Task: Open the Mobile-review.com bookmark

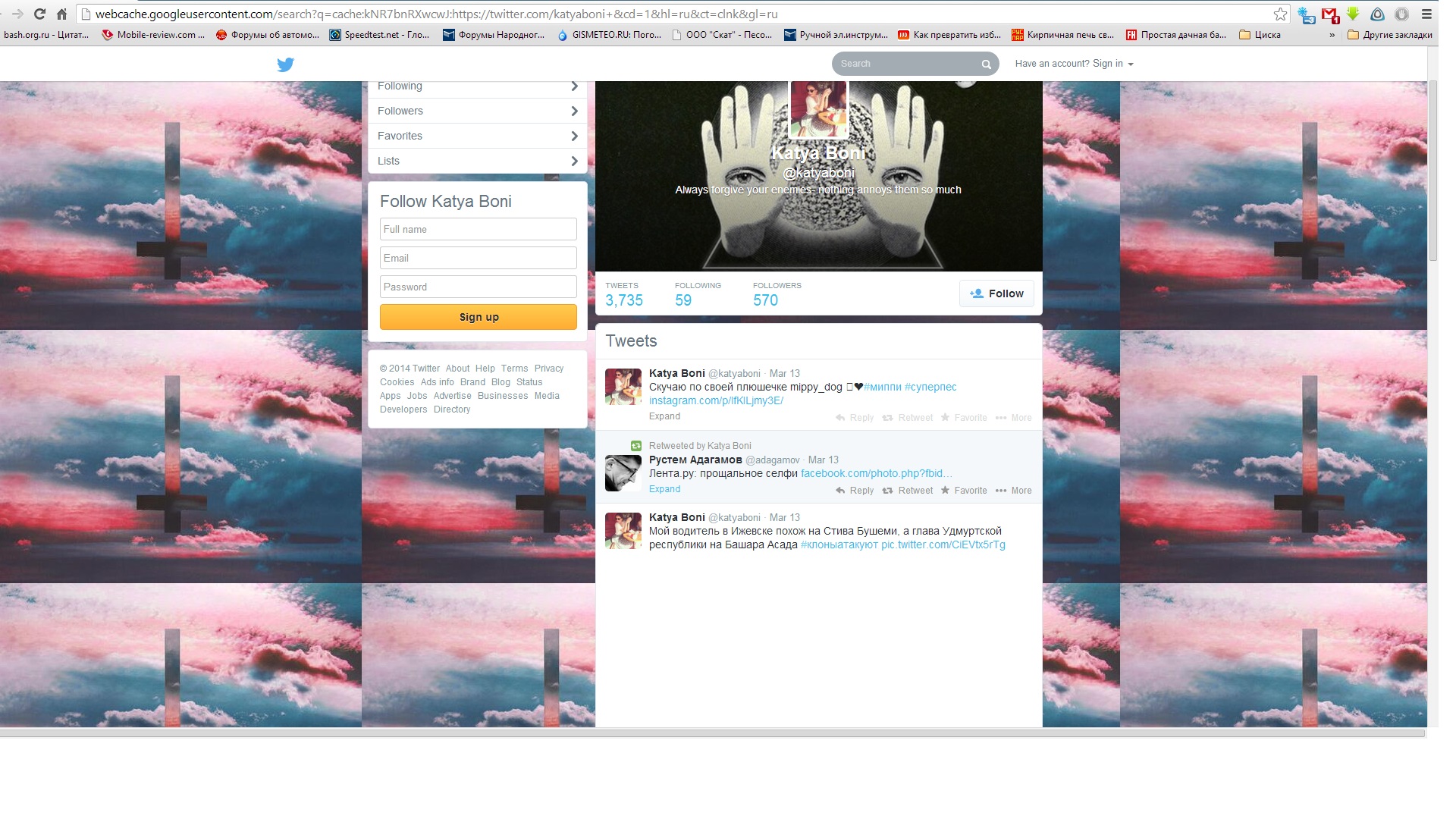Action: pyautogui.click(x=153, y=35)
